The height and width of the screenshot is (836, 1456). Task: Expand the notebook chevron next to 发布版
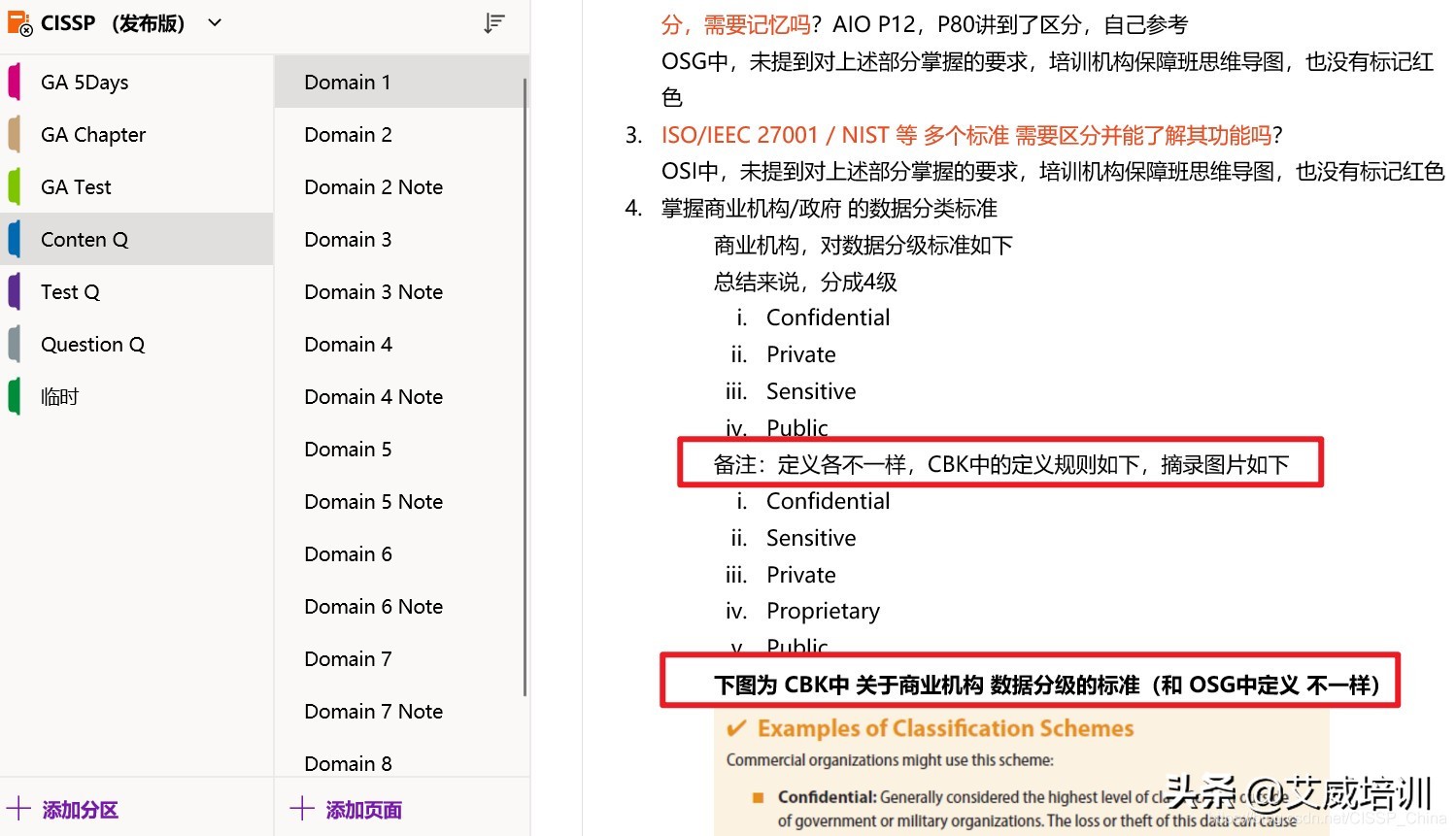pos(214,22)
